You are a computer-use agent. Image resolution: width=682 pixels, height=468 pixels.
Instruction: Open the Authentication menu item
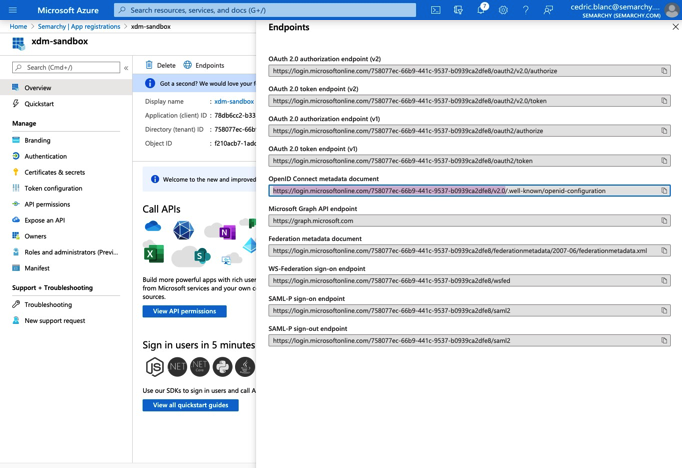45,156
